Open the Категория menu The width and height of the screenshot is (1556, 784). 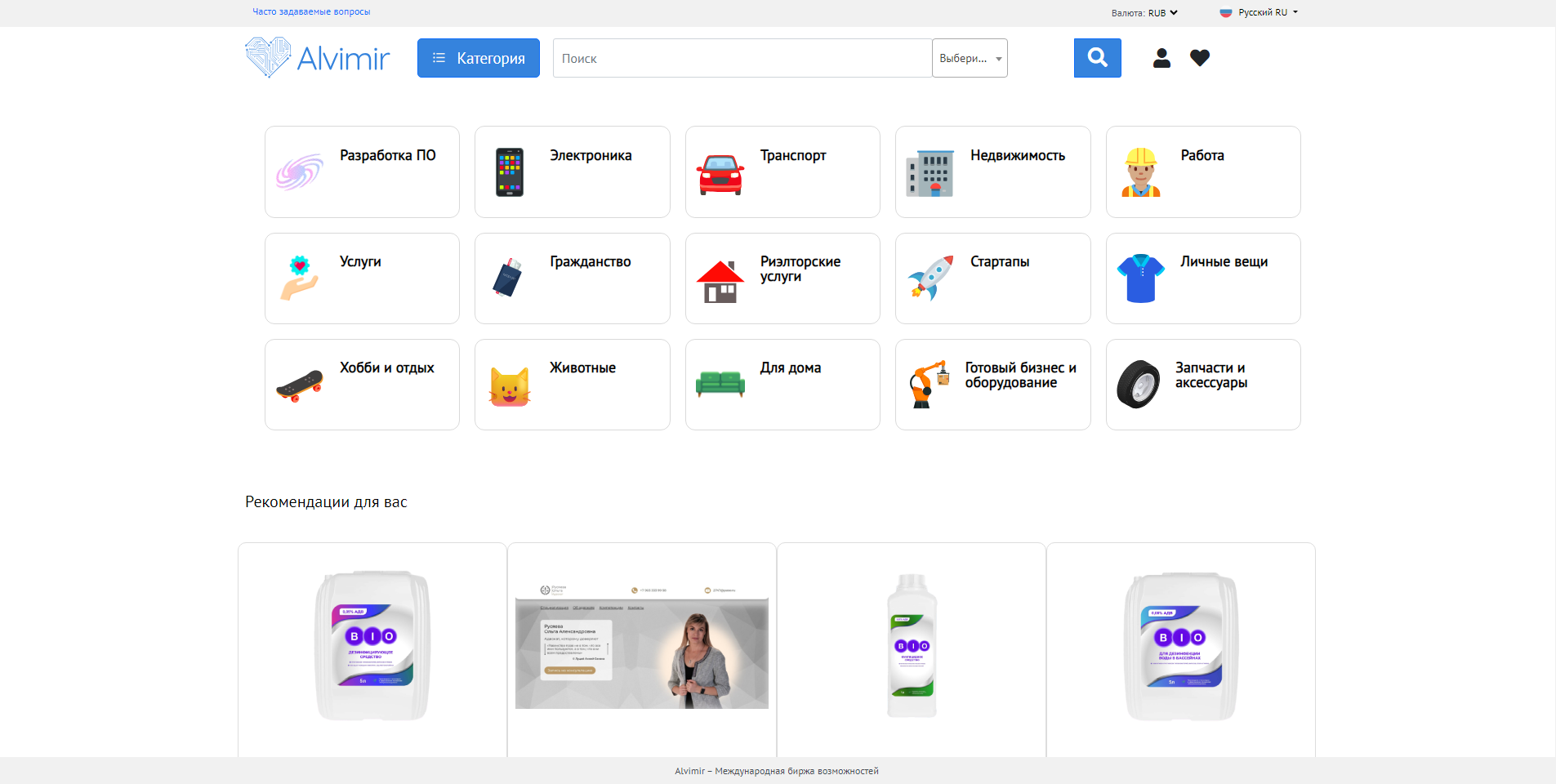pyautogui.click(x=479, y=58)
